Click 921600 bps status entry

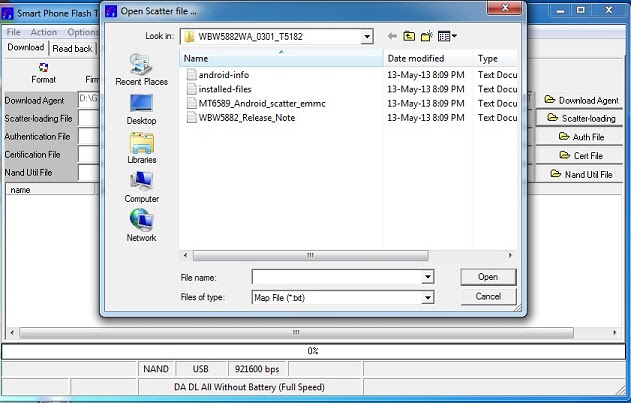click(x=257, y=369)
